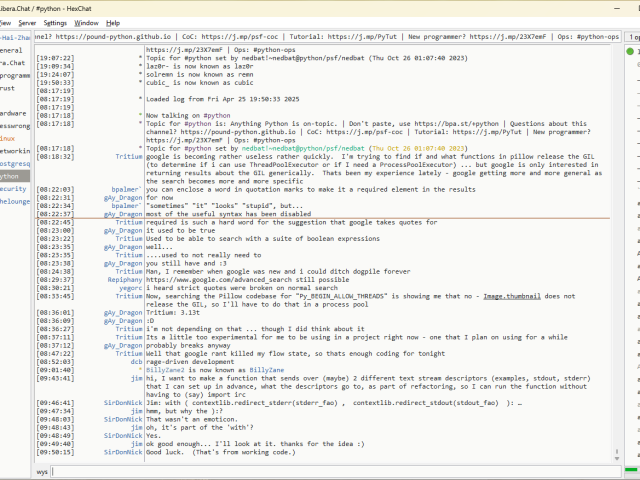Image resolution: width=640 pixels, height=480 pixels.
Task: Switch to the linux channel
Action: [9, 138]
